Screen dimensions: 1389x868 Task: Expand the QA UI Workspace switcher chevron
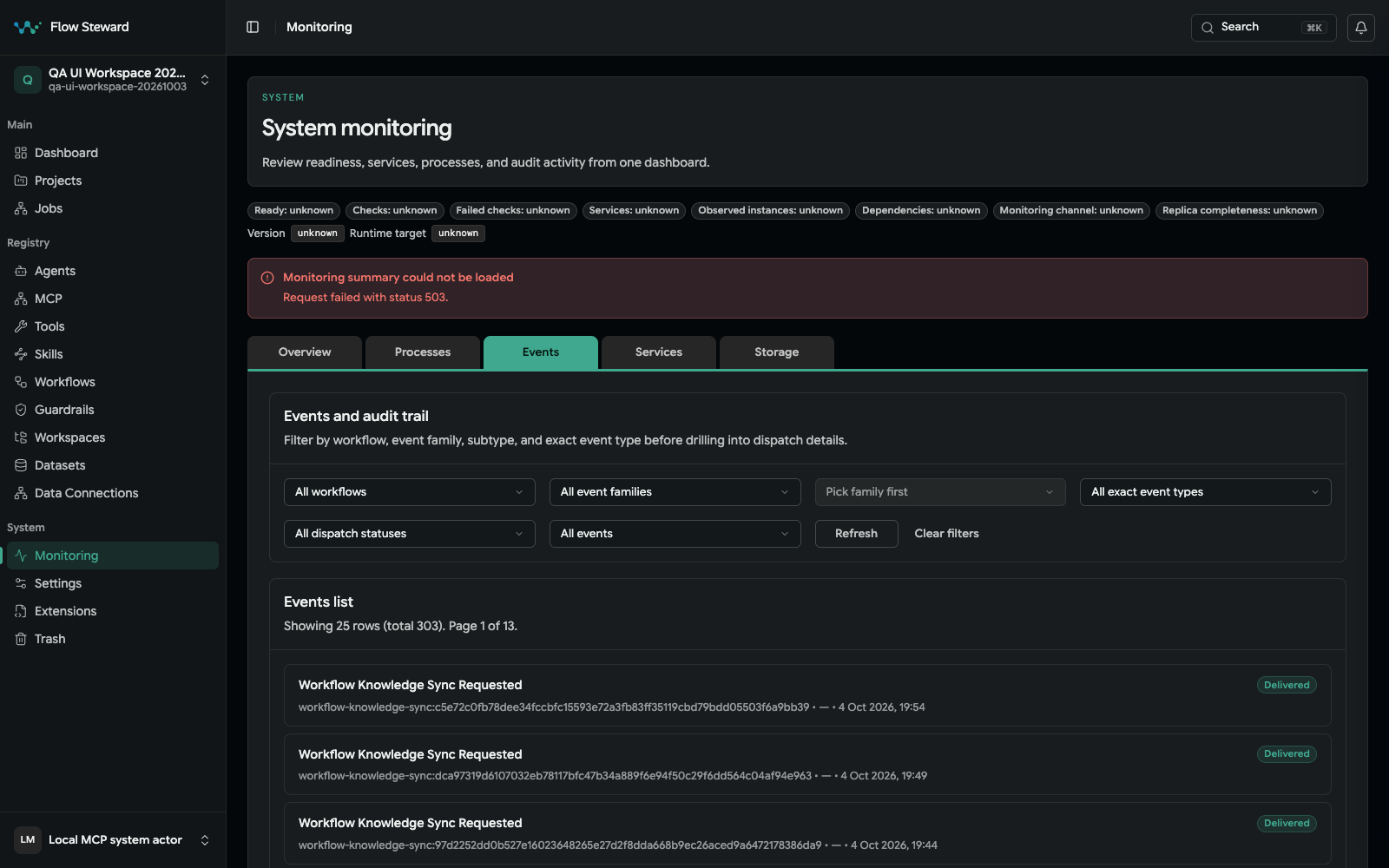(205, 80)
